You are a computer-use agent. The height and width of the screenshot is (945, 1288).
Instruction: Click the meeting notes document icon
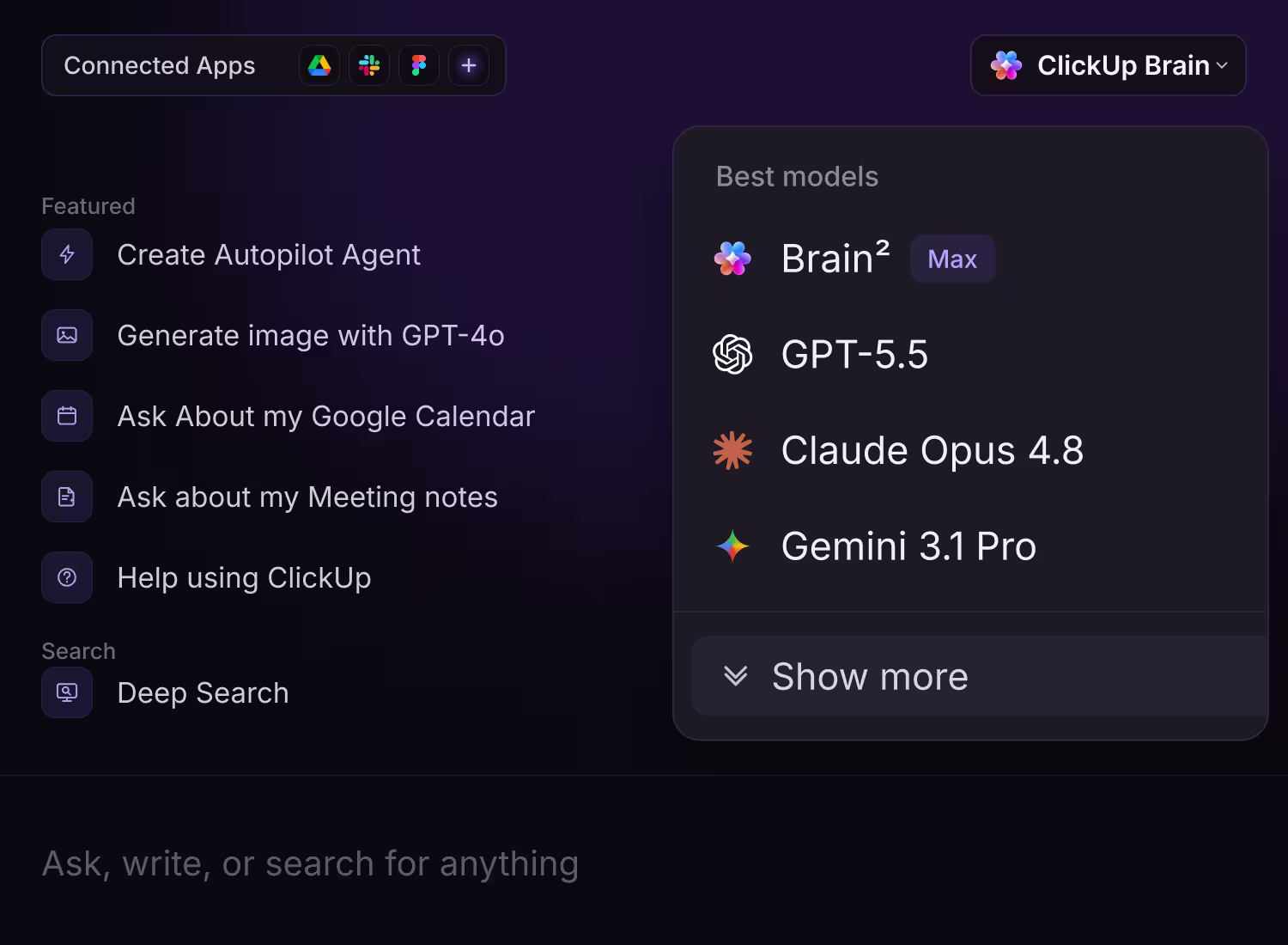pyautogui.click(x=67, y=497)
